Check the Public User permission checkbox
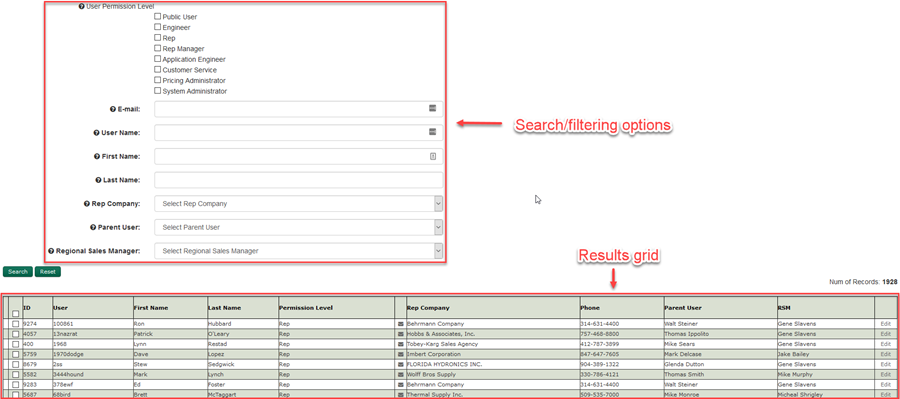 point(157,17)
